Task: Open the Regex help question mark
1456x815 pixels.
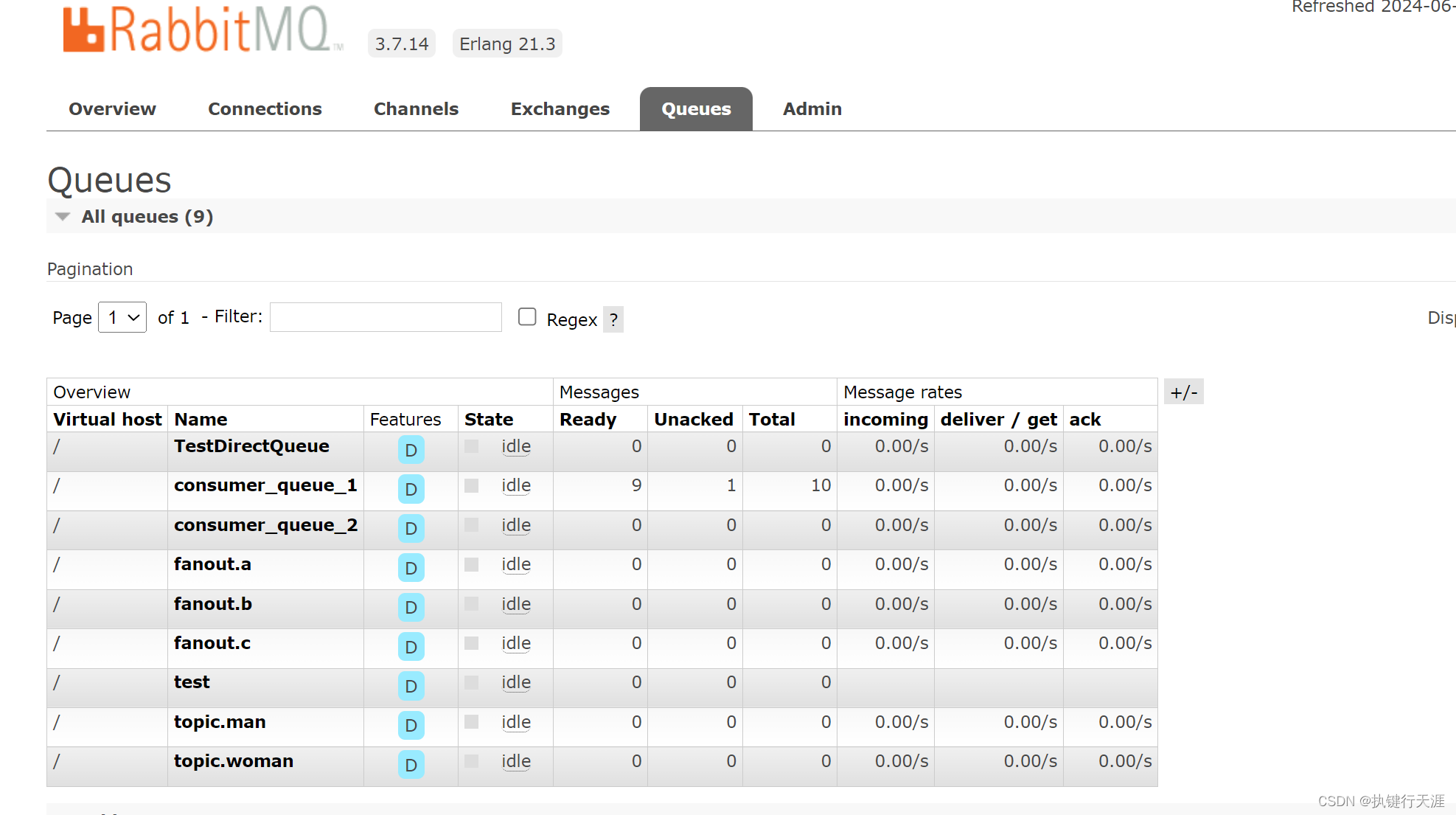Action: coord(613,319)
